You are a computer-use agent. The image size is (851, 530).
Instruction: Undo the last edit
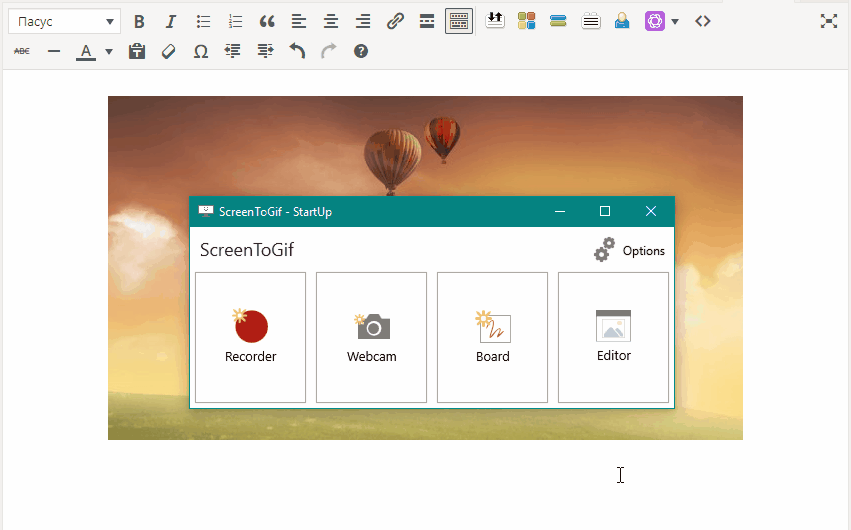[x=297, y=52]
